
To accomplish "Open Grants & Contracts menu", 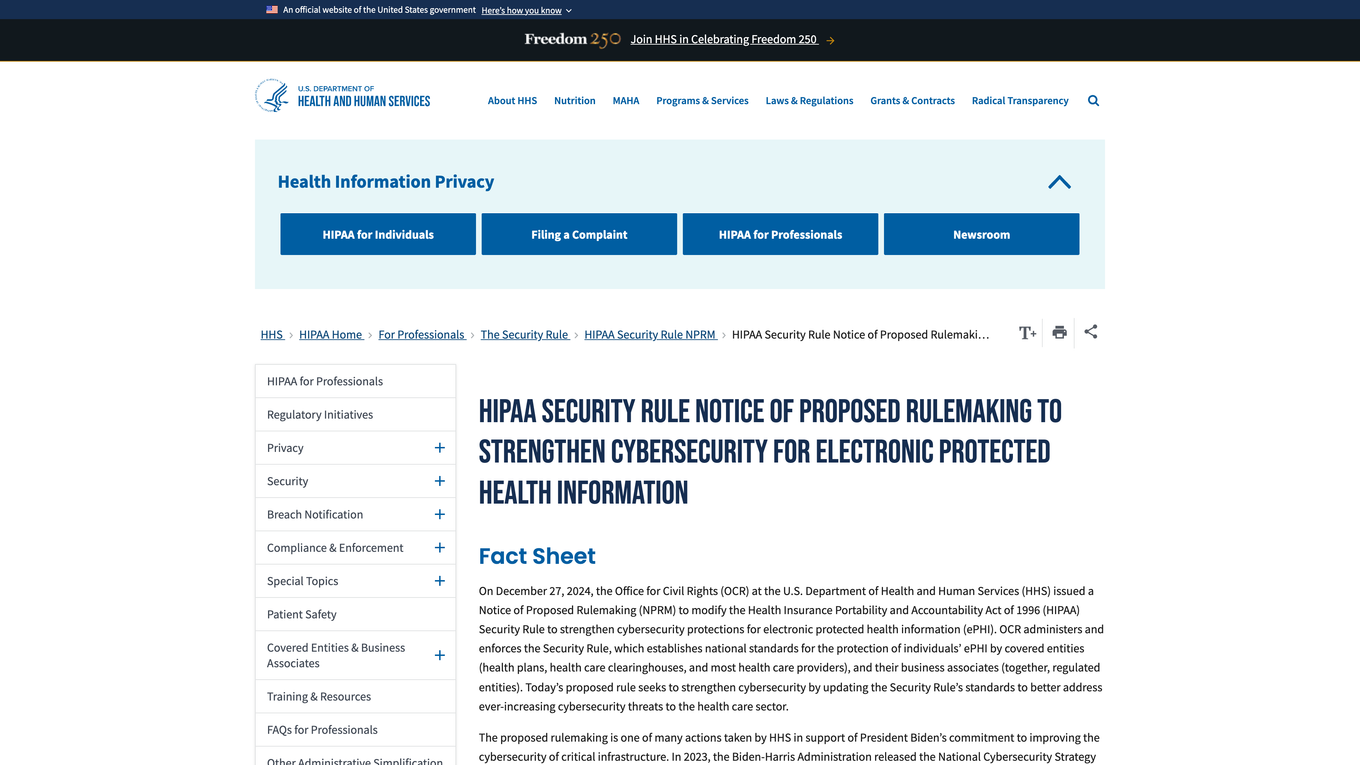I will 912,101.
